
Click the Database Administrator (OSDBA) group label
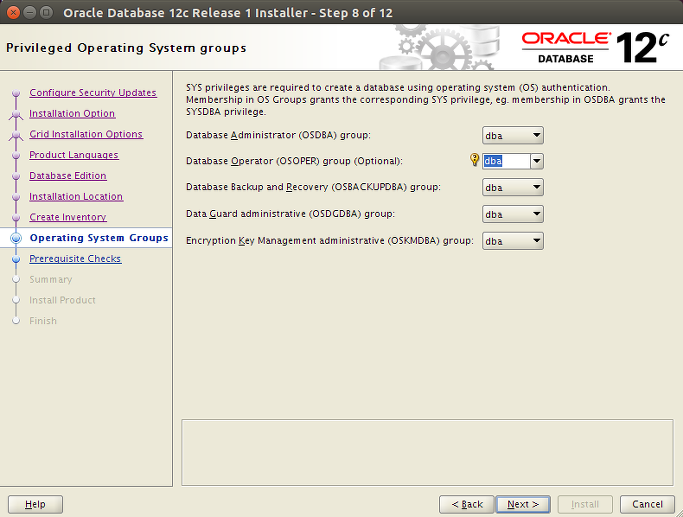click(x=278, y=135)
